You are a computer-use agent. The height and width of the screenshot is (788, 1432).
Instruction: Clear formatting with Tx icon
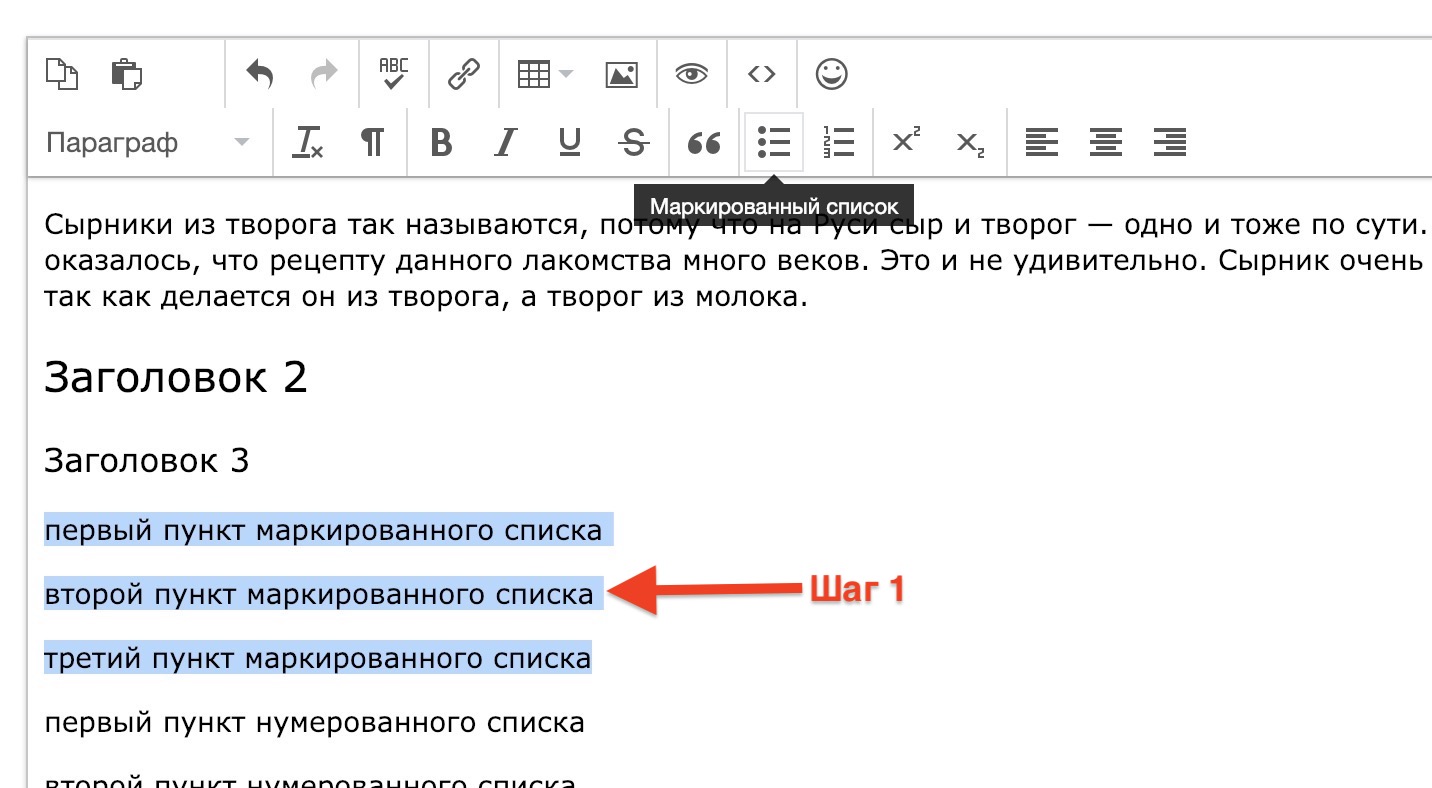click(307, 143)
